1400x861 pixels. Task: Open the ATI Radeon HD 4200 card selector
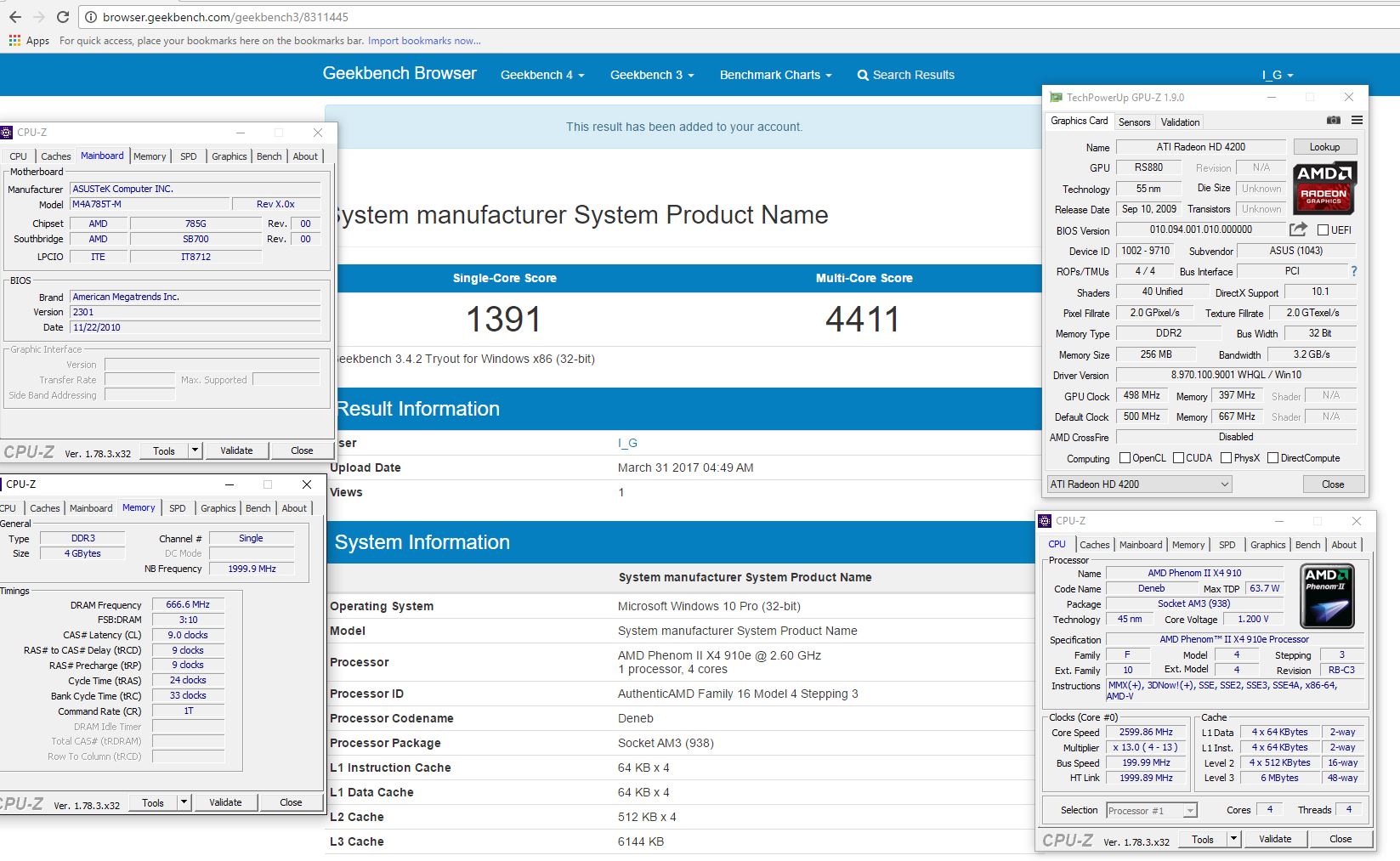(x=1139, y=484)
